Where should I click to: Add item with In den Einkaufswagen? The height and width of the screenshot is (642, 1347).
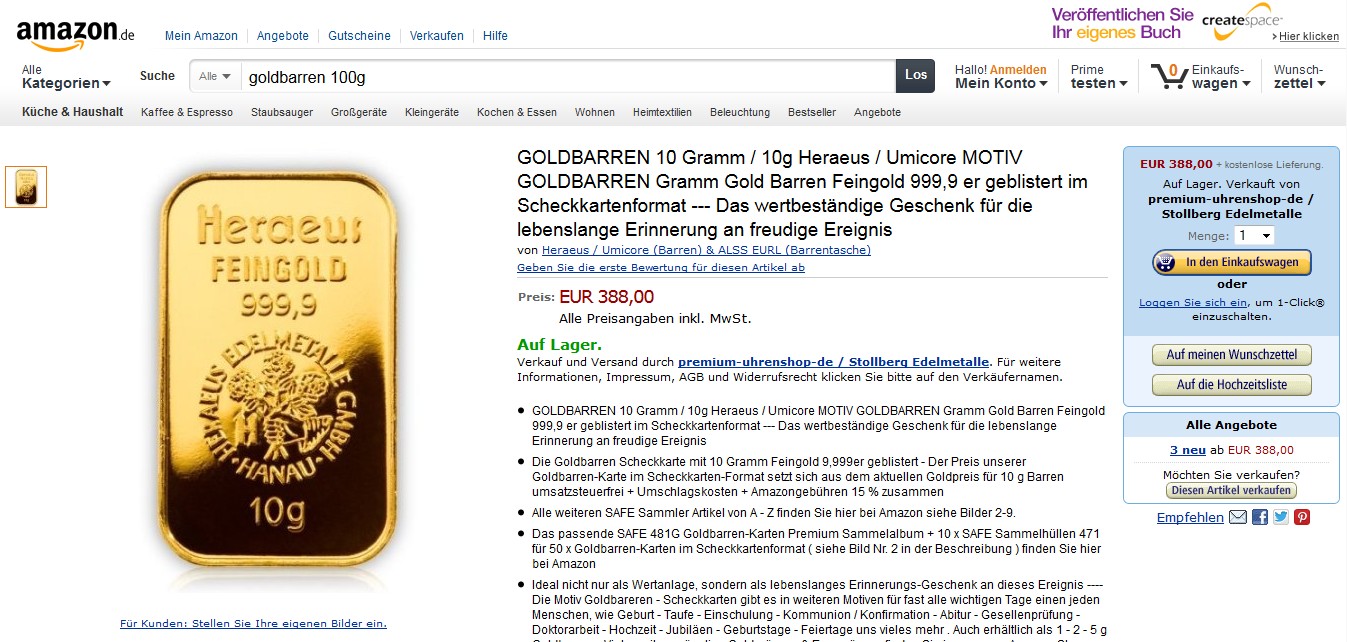pyautogui.click(x=1231, y=262)
